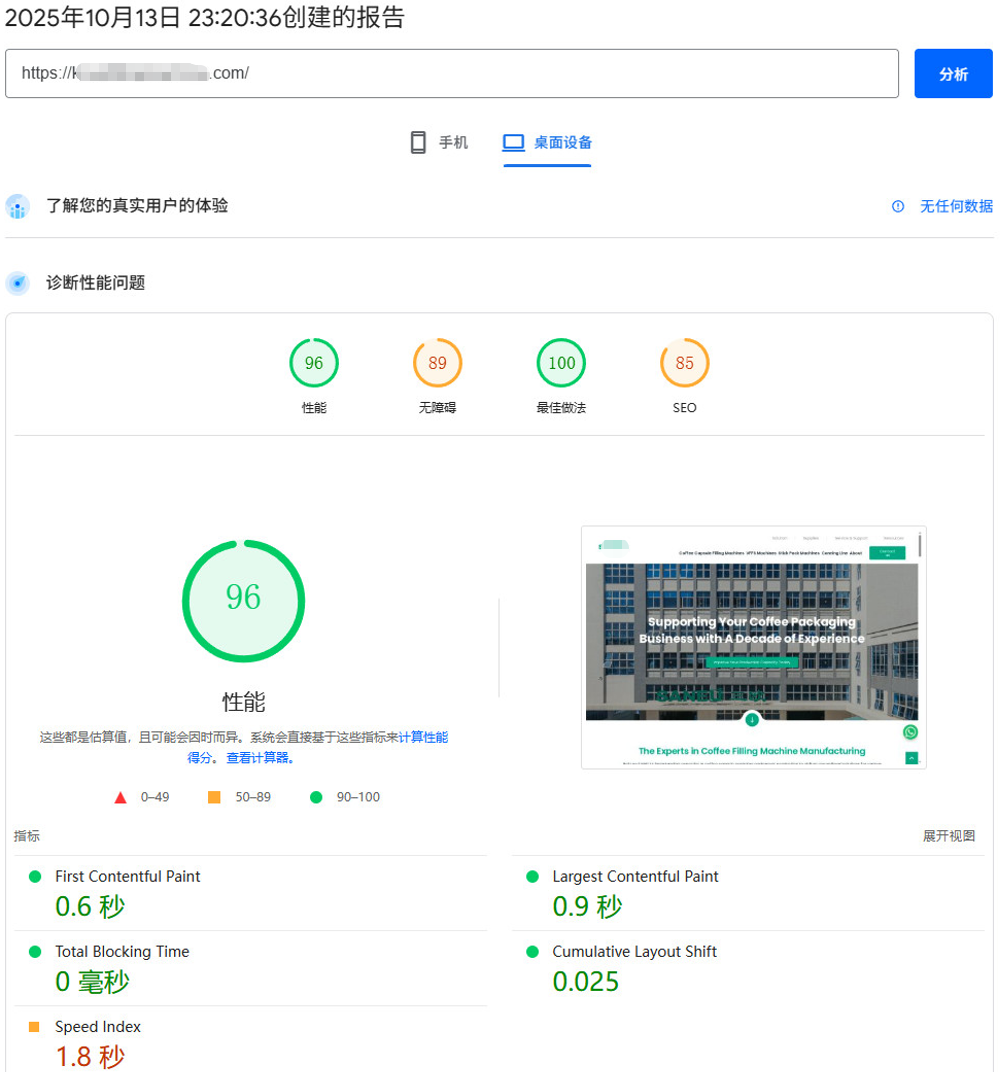The height and width of the screenshot is (1072, 1000).
Task: Click the mobile phone icon
Action: [x=418, y=142]
